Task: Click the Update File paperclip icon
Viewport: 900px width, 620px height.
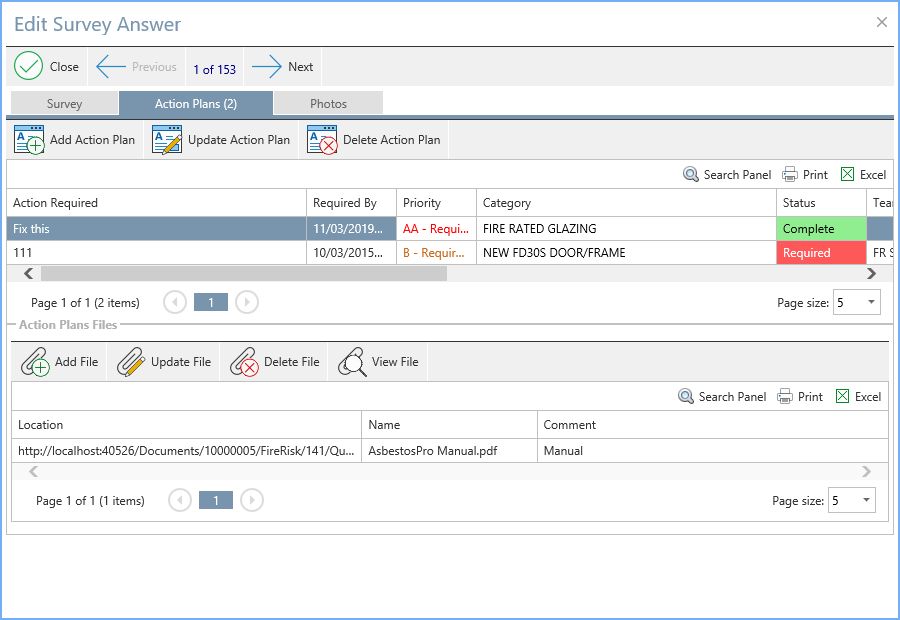Action: [x=132, y=362]
